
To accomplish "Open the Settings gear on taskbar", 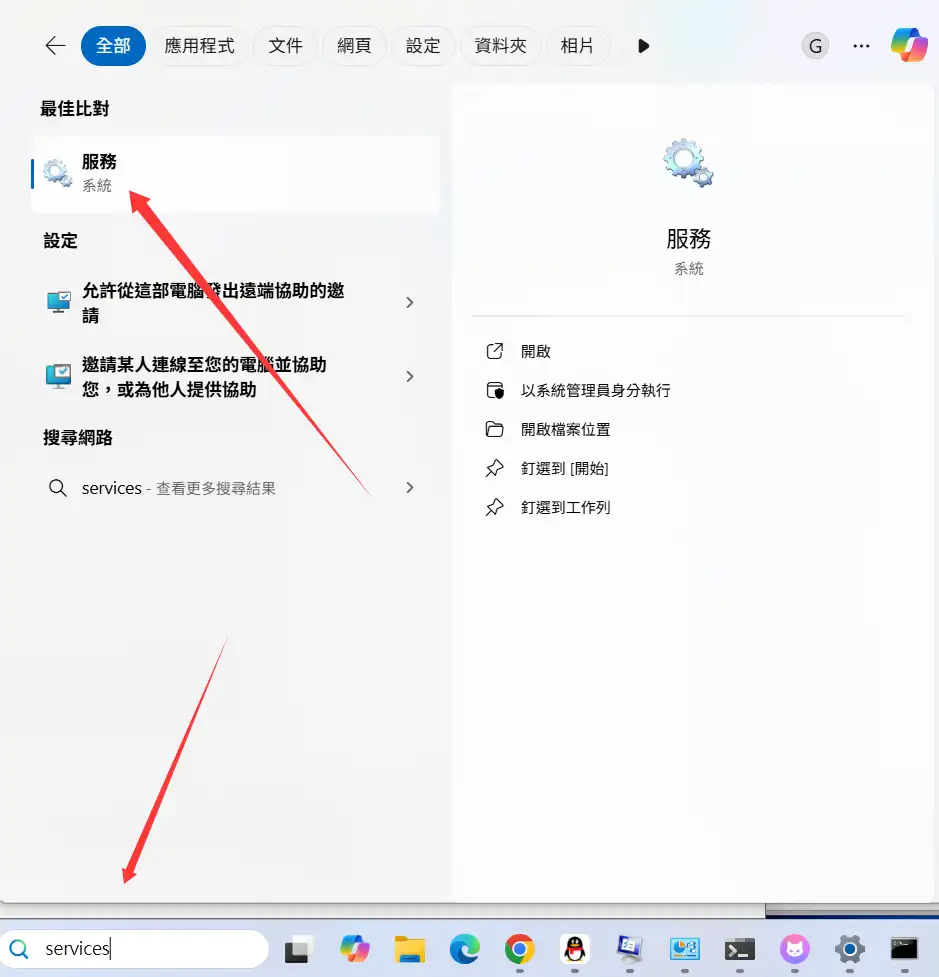I will coord(849,948).
